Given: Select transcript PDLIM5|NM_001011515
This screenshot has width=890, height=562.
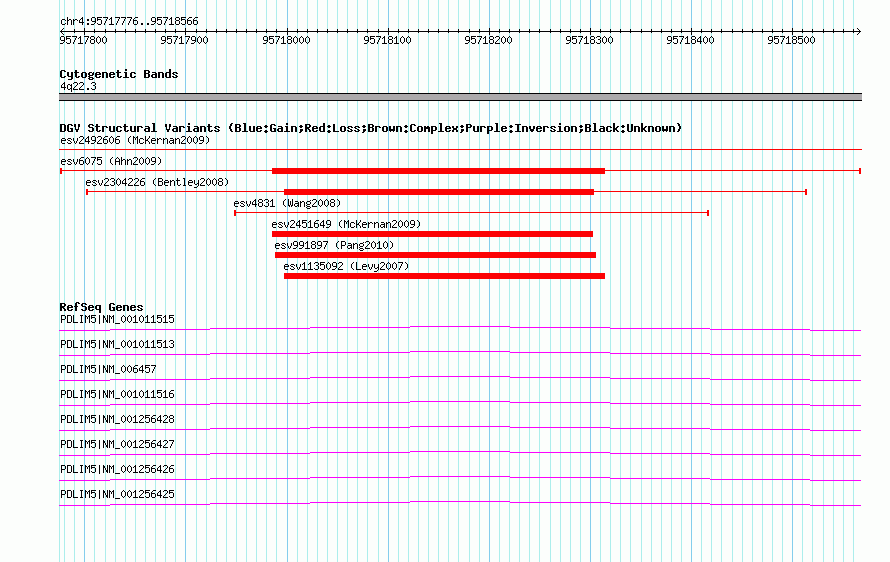Looking at the screenshot, I should (117, 320).
